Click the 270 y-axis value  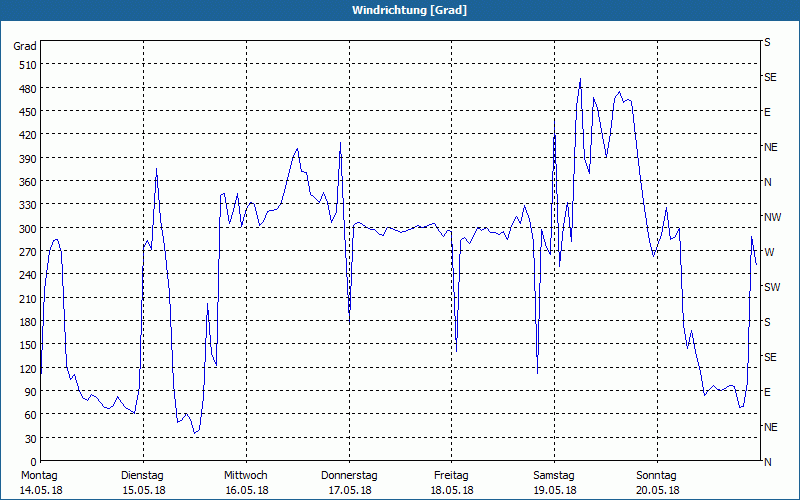pos(29,252)
